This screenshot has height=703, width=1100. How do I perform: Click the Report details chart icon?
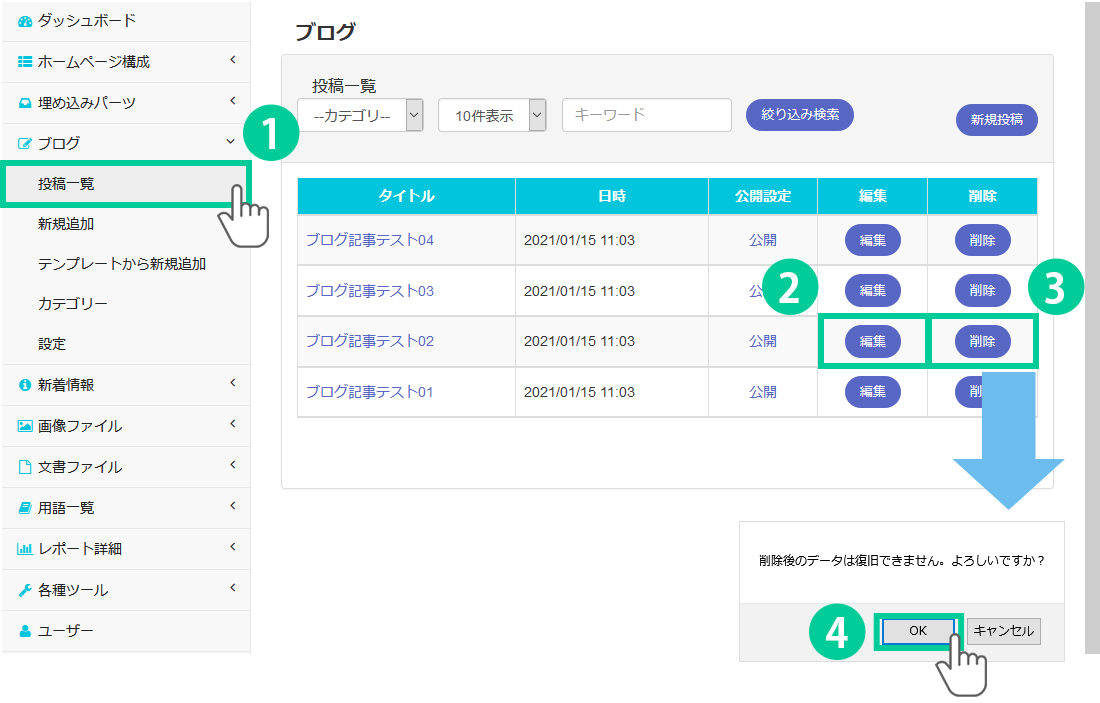(25, 549)
